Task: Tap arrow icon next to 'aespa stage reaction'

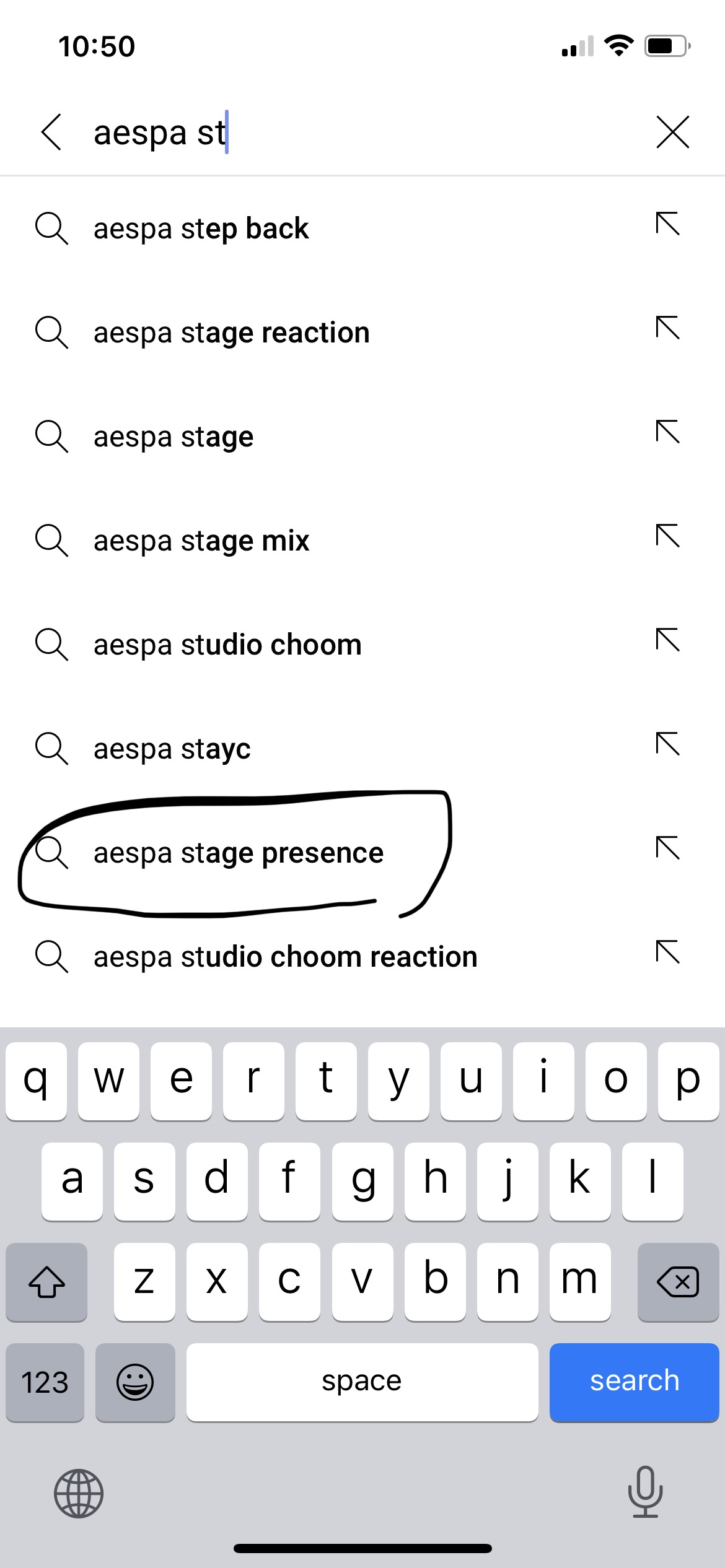Action: (x=667, y=328)
